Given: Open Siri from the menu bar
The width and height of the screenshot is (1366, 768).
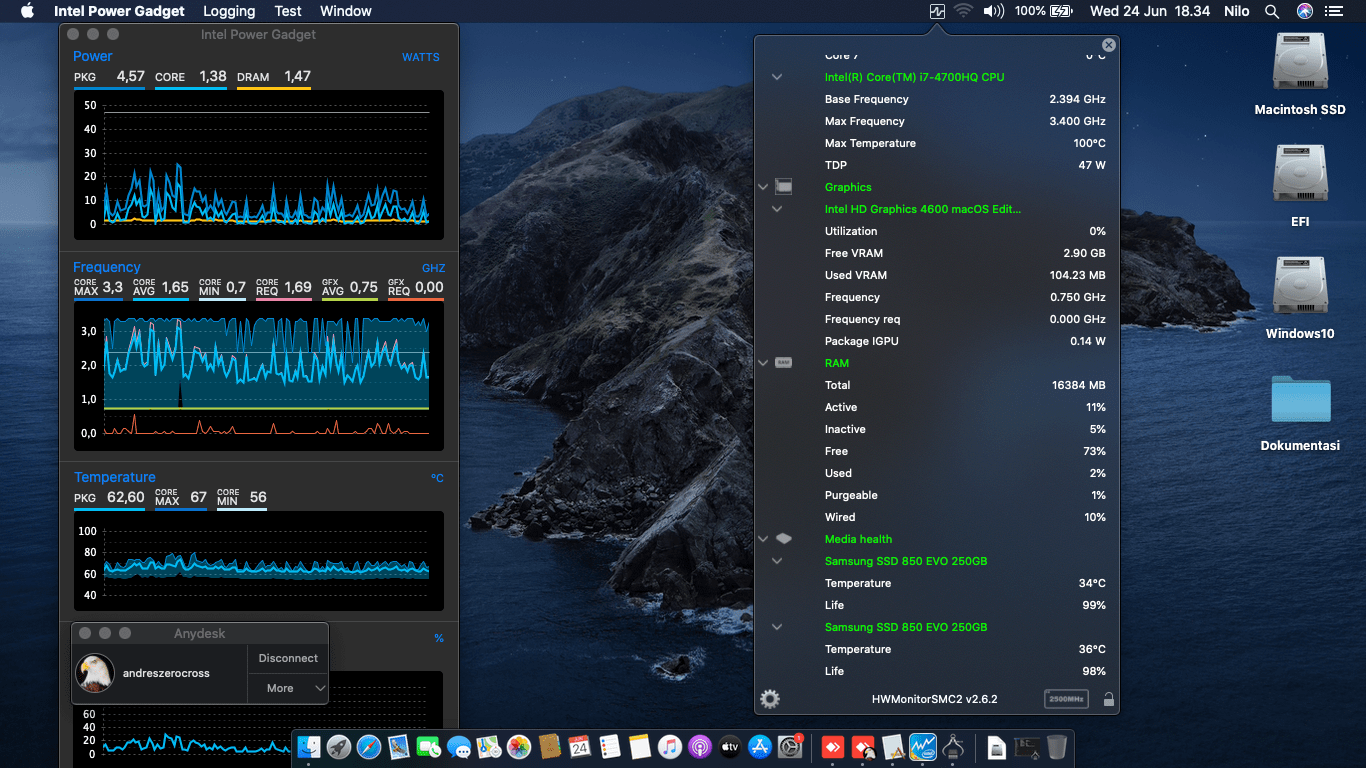Looking at the screenshot, I should click(1304, 11).
